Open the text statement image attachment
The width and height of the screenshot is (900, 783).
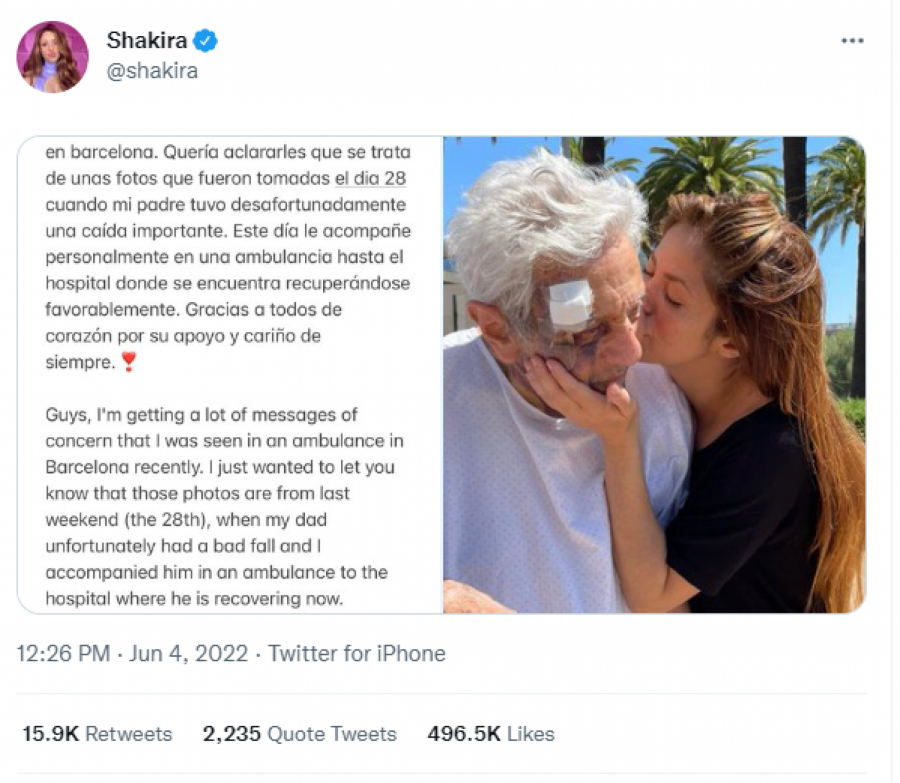pos(230,374)
